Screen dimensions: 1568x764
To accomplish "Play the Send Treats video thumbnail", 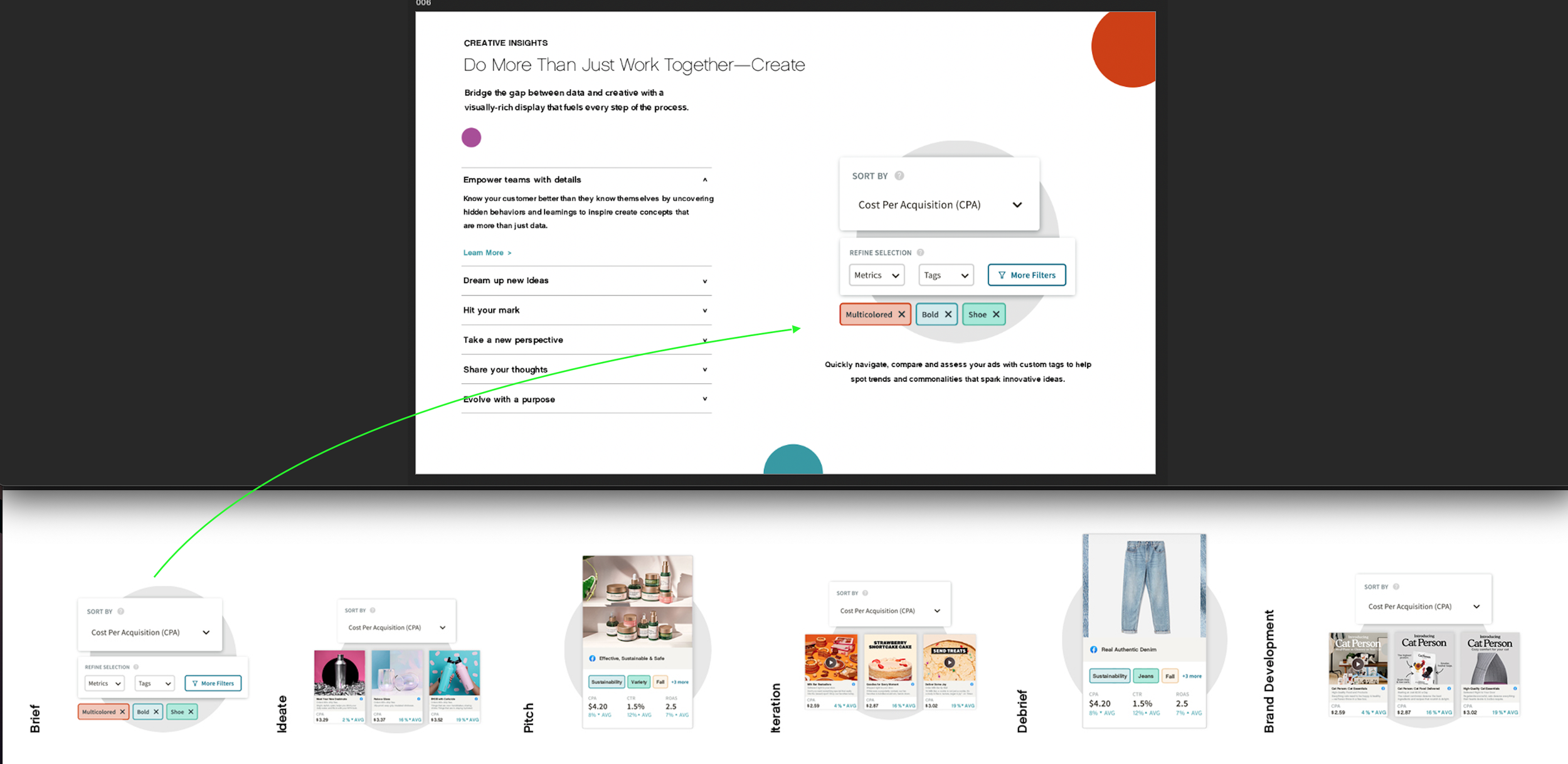I will [949, 662].
